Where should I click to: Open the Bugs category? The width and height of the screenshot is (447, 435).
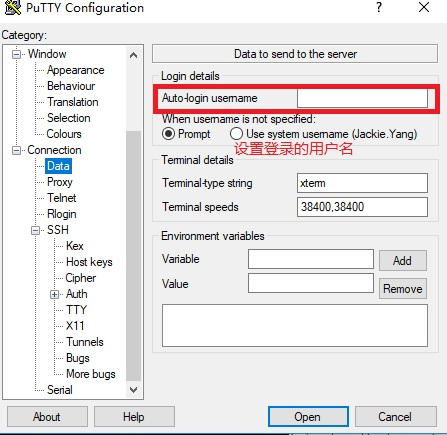click(x=78, y=358)
